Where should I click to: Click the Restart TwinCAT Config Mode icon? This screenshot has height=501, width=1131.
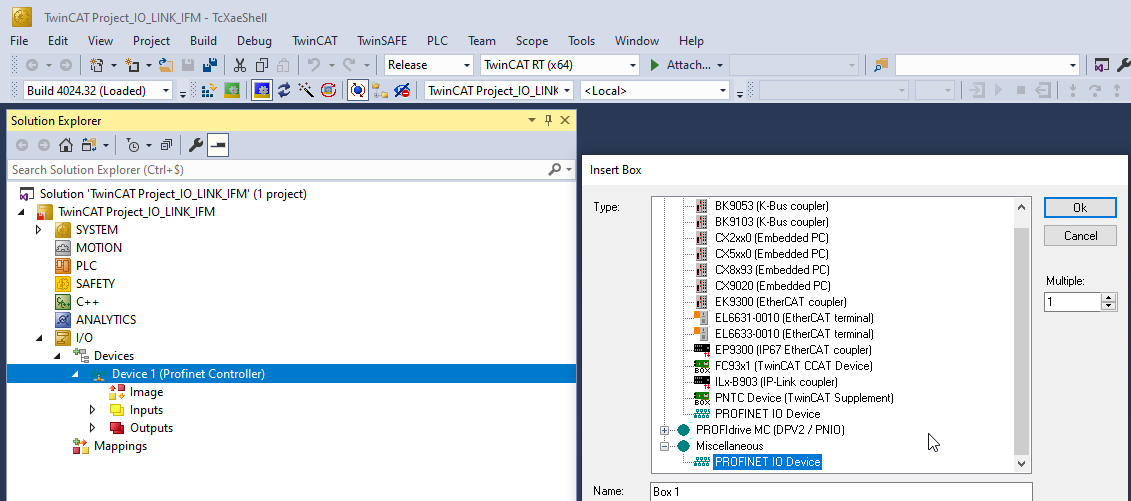(x=261, y=90)
